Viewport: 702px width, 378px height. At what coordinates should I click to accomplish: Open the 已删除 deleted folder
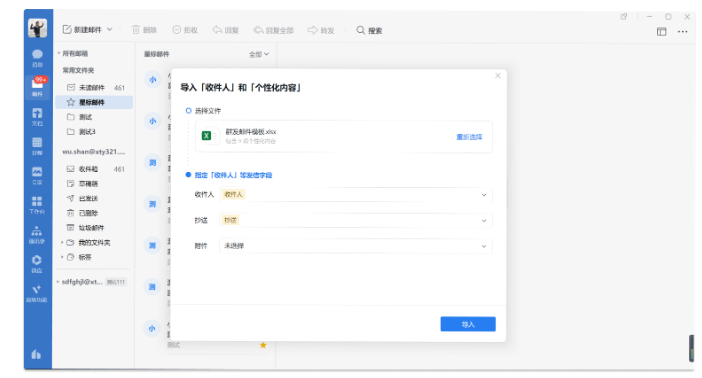point(94,213)
